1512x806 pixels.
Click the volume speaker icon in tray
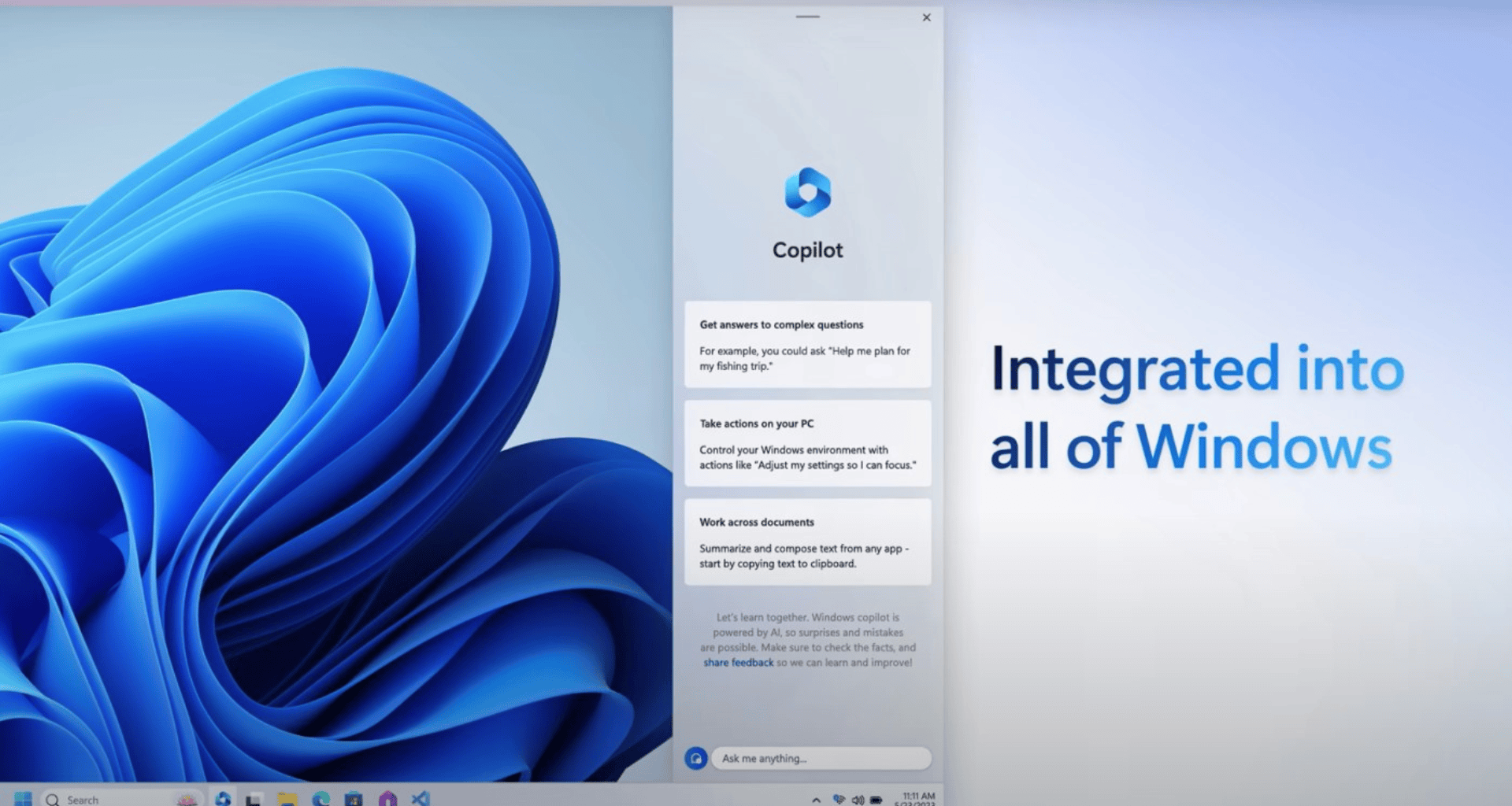[858, 800]
